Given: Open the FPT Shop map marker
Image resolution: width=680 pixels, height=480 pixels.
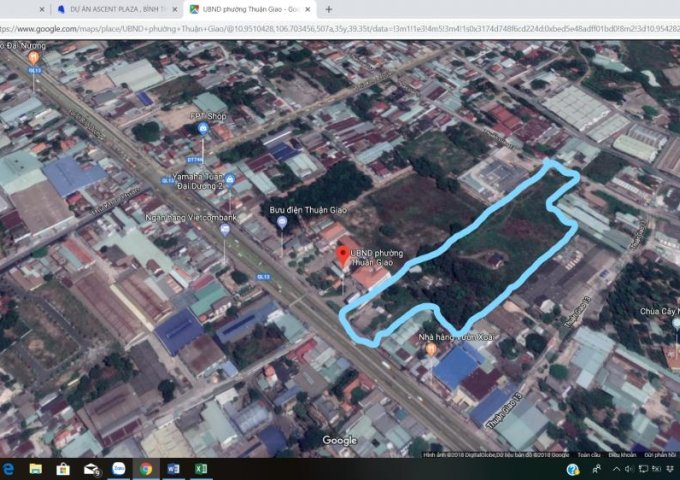Looking at the screenshot, I should coord(203,128).
